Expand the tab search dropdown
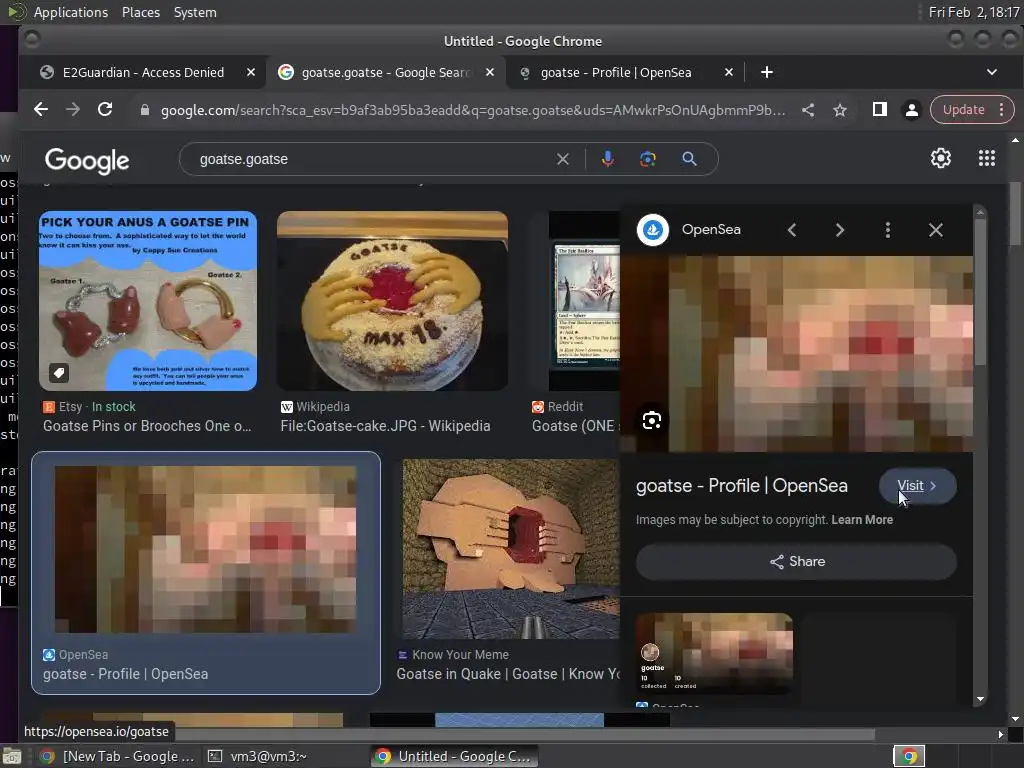The image size is (1024, 768). (991, 72)
